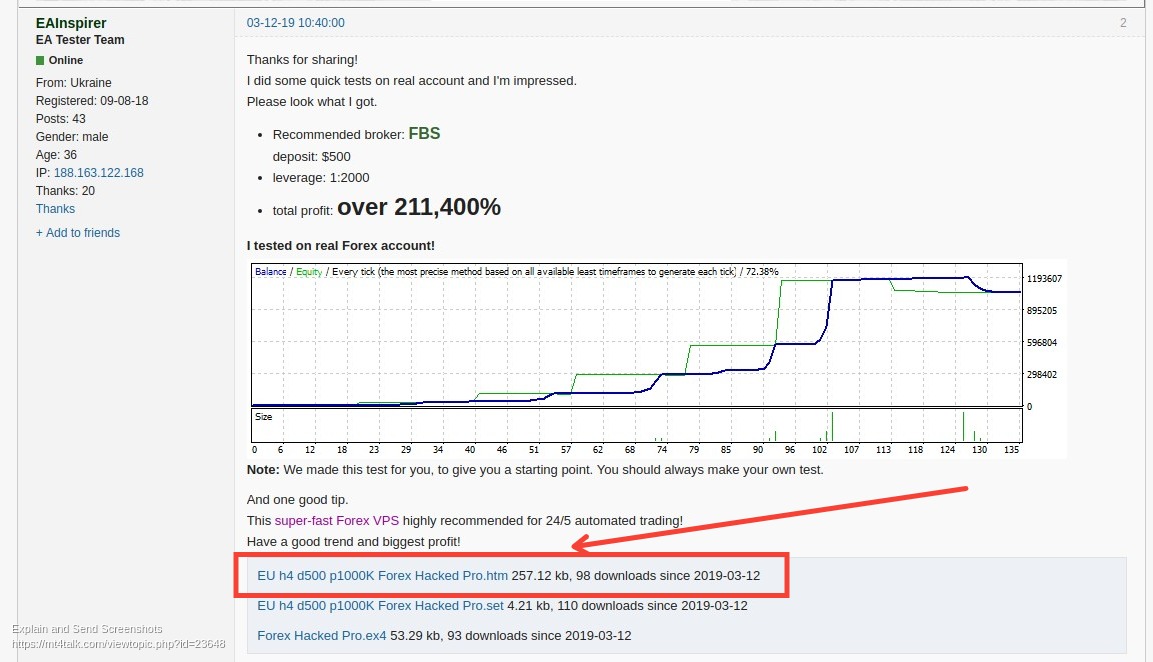Click the 'Please look what I got.' line
Image resolution: width=1153 pixels, height=662 pixels.
[x=312, y=102]
